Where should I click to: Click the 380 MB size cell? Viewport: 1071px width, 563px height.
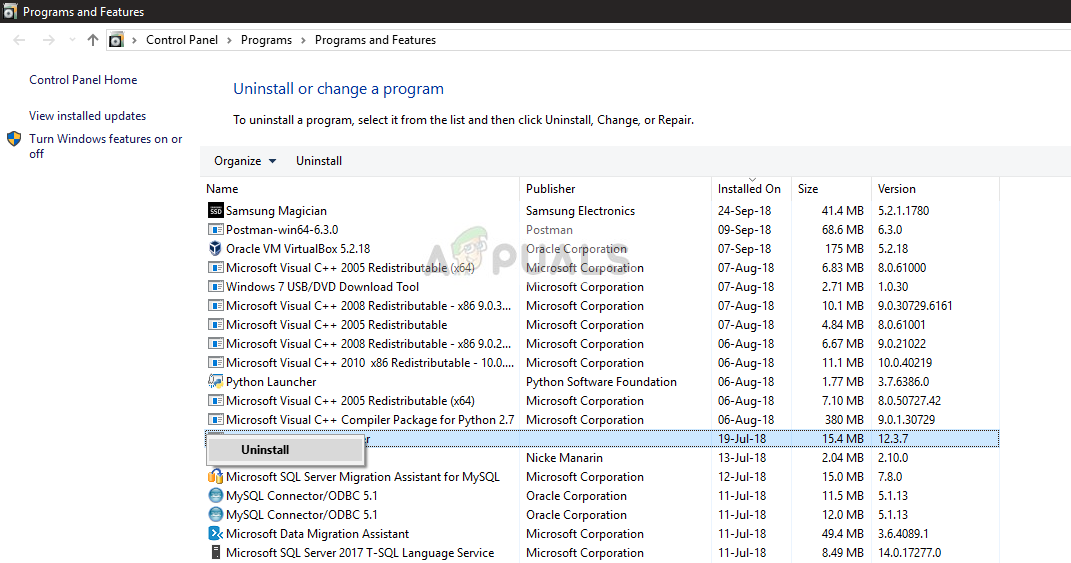click(844, 420)
